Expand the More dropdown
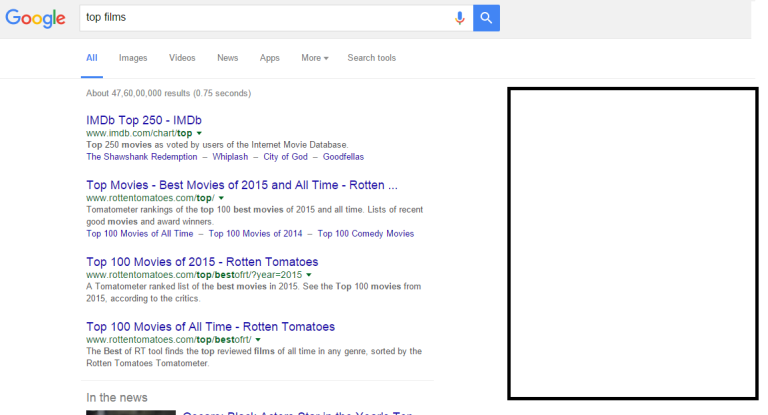Screen dimensions: 768x415 click(315, 58)
